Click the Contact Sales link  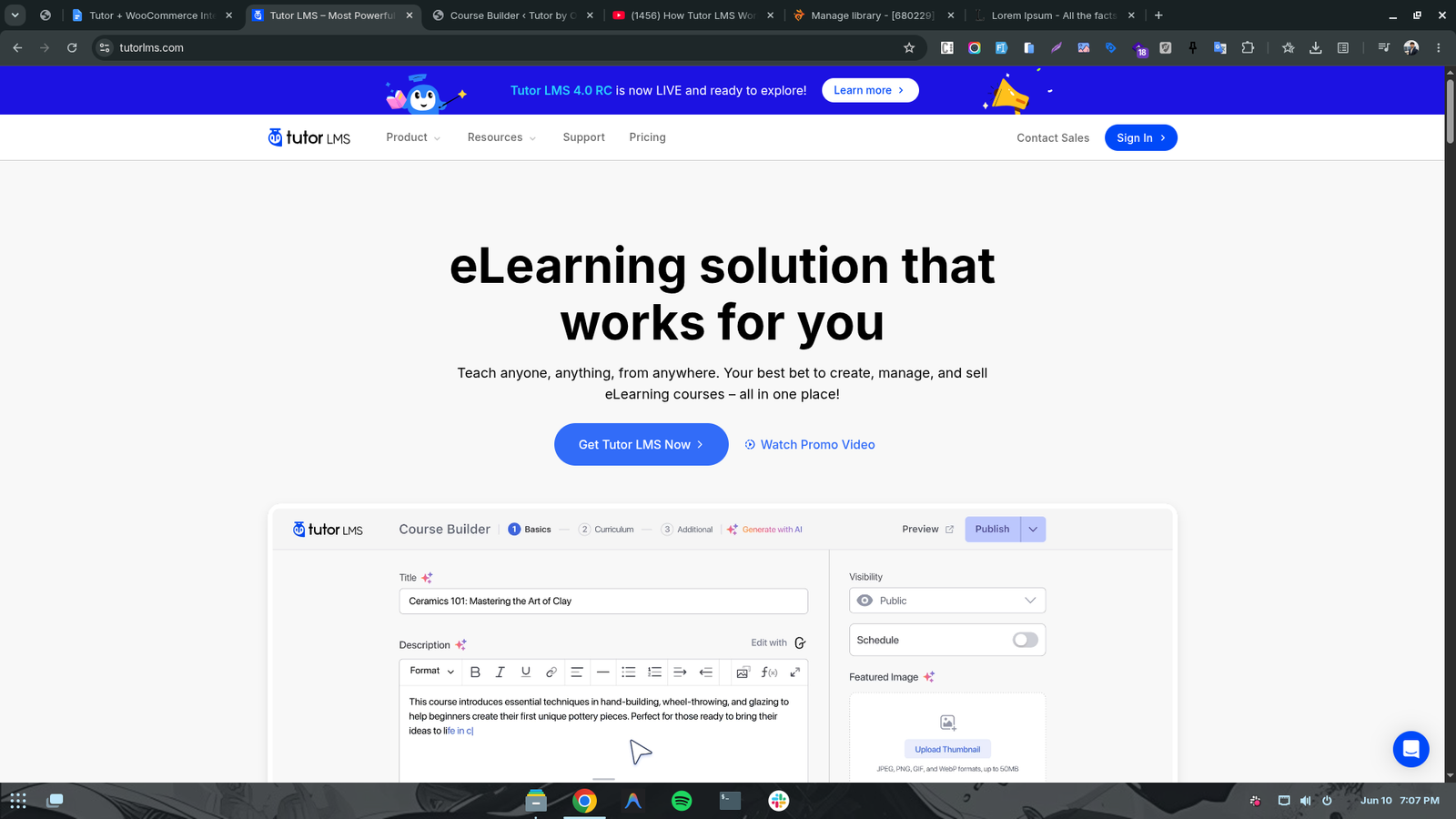point(1053,138)
